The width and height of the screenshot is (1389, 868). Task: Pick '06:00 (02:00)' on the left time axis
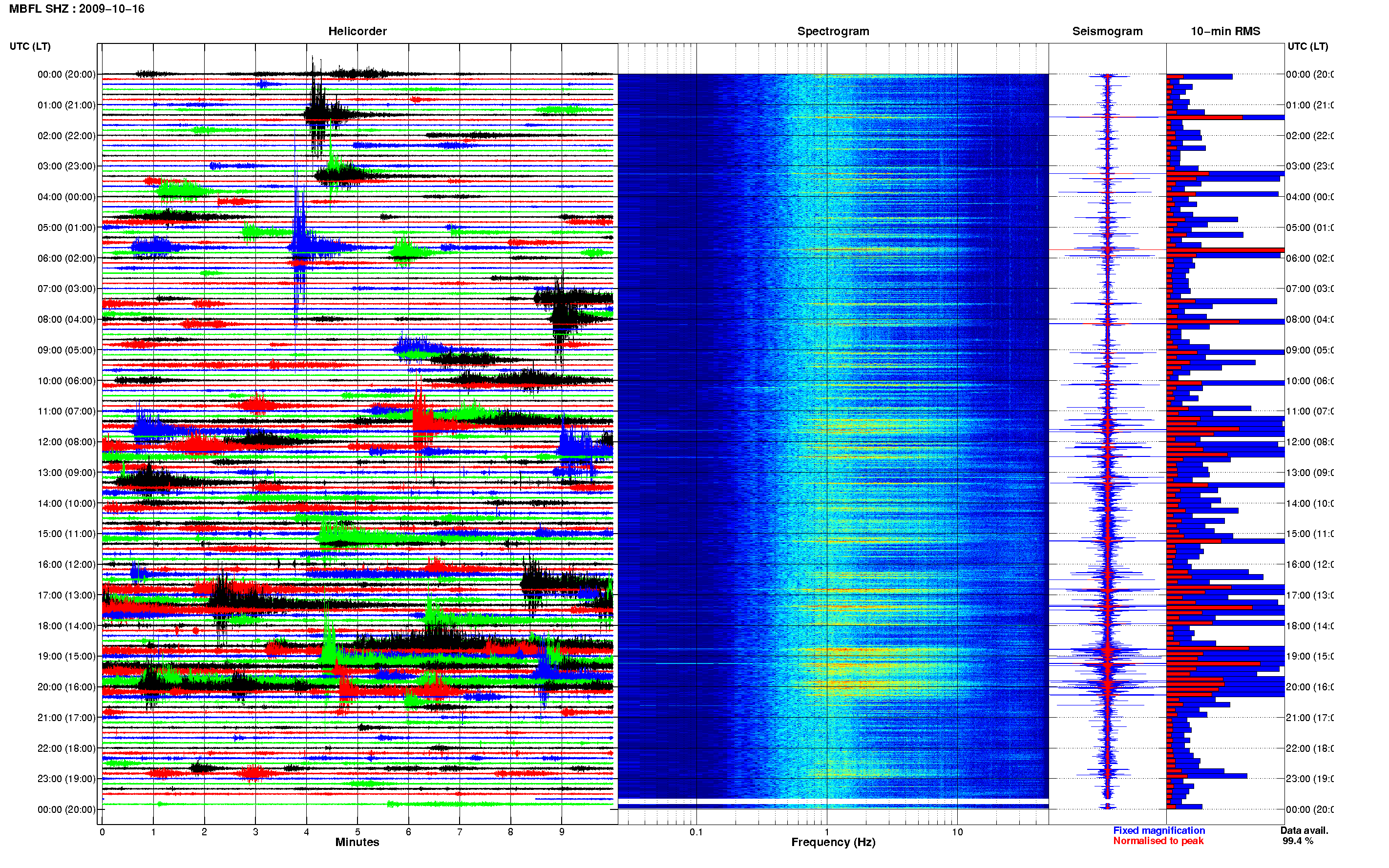[66, 258]
